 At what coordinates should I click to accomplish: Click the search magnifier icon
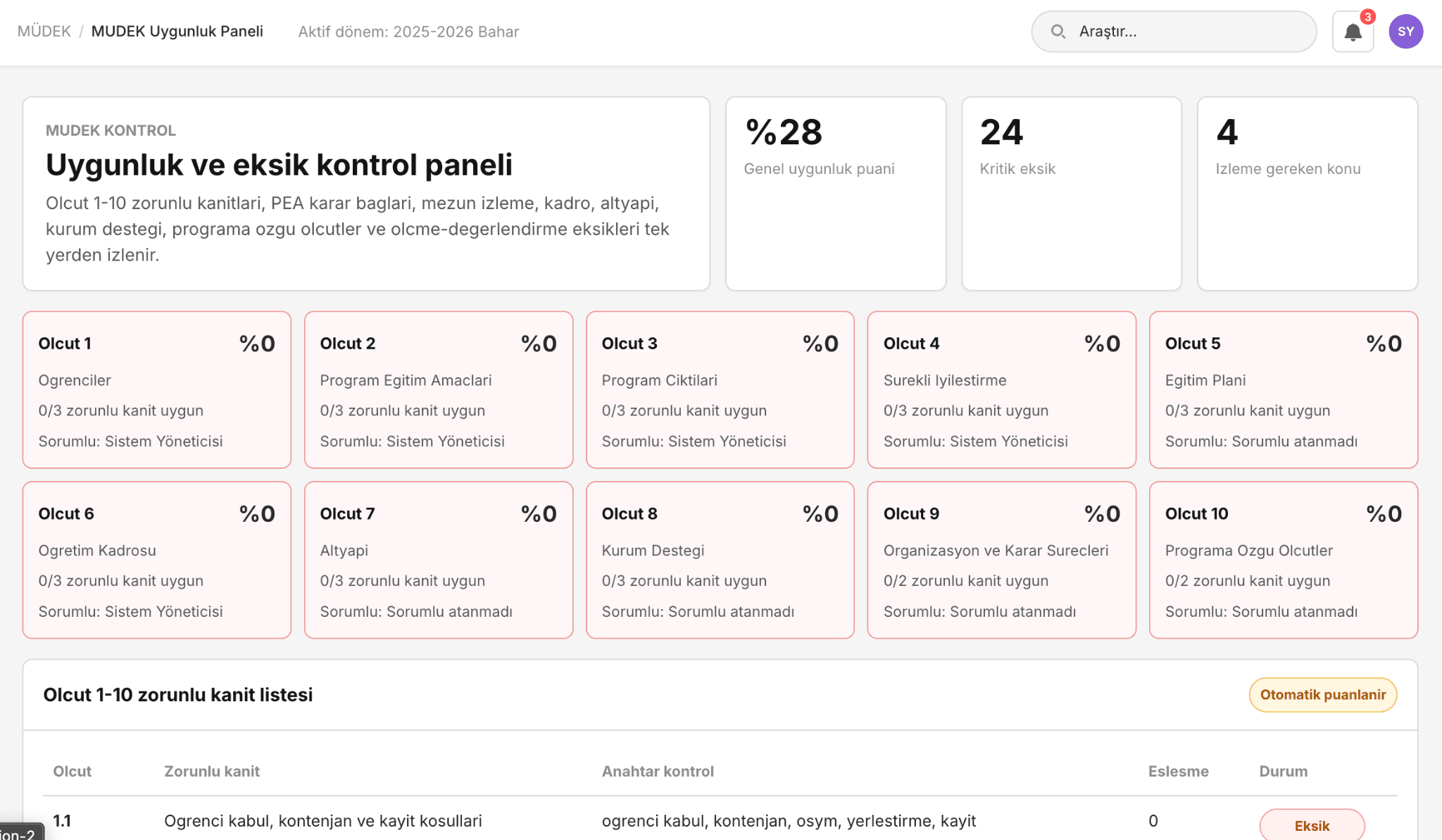(1058, 32)
